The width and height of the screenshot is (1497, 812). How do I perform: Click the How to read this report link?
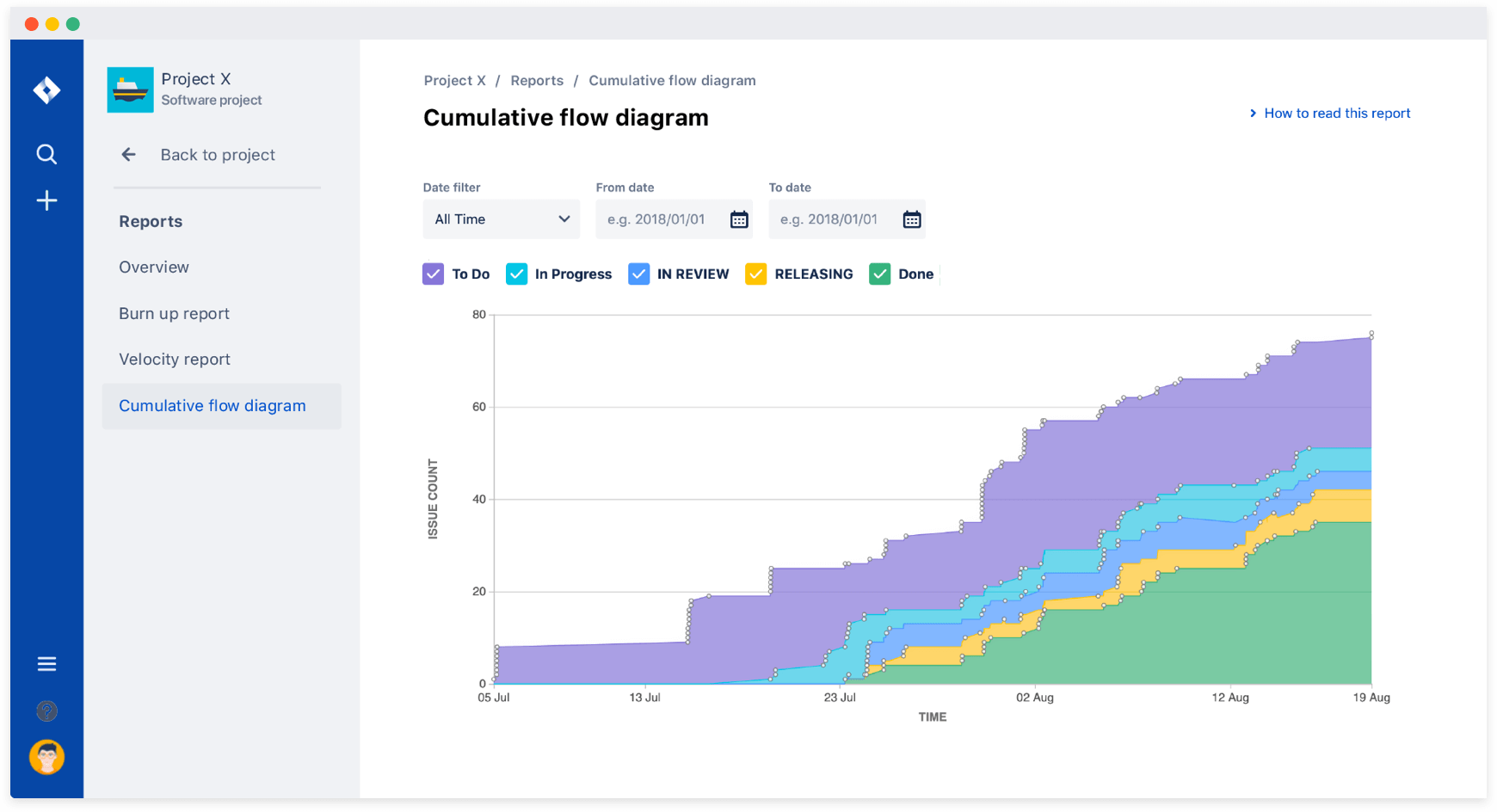[x=1337, y=113]
